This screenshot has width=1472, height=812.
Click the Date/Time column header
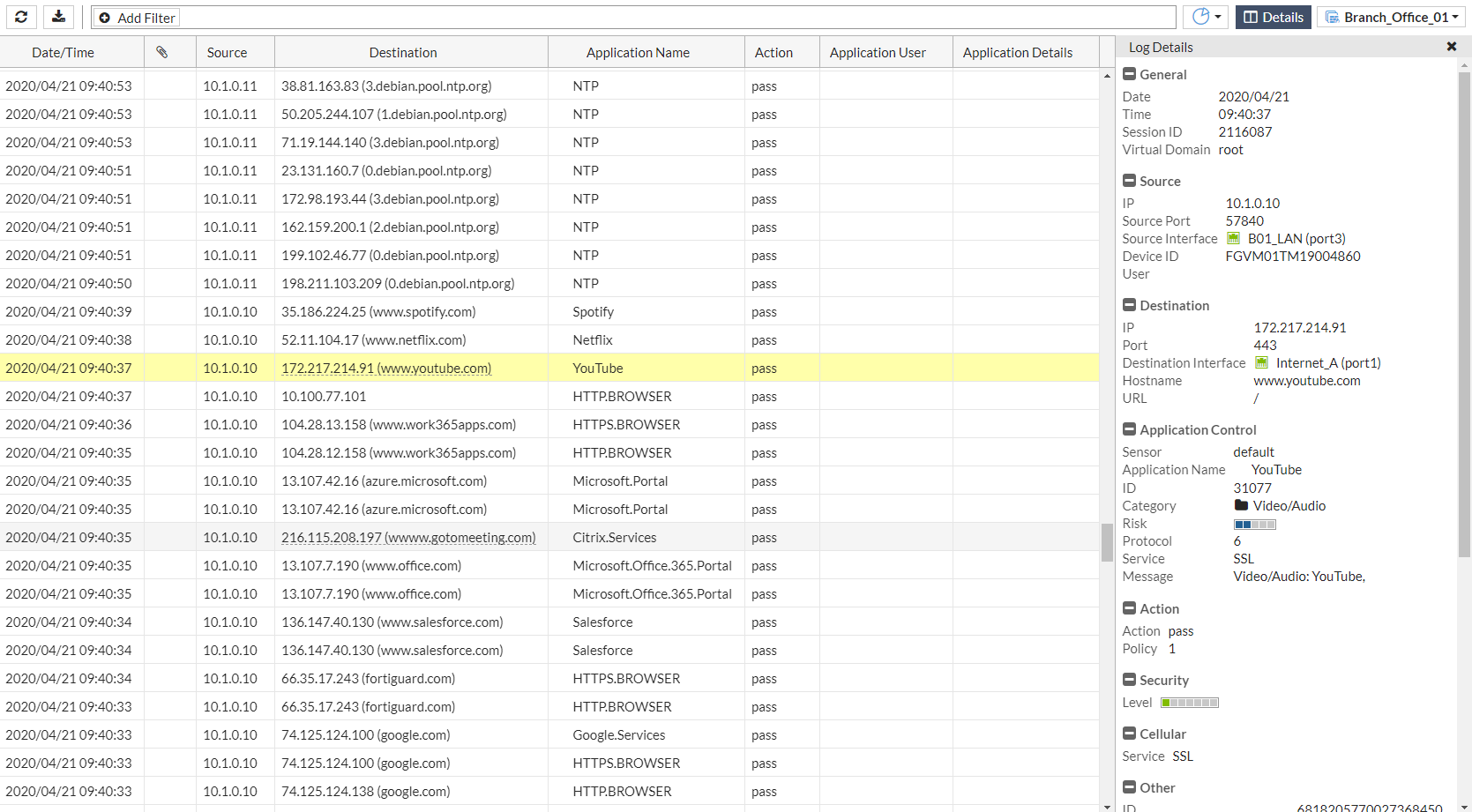point(63,53)
